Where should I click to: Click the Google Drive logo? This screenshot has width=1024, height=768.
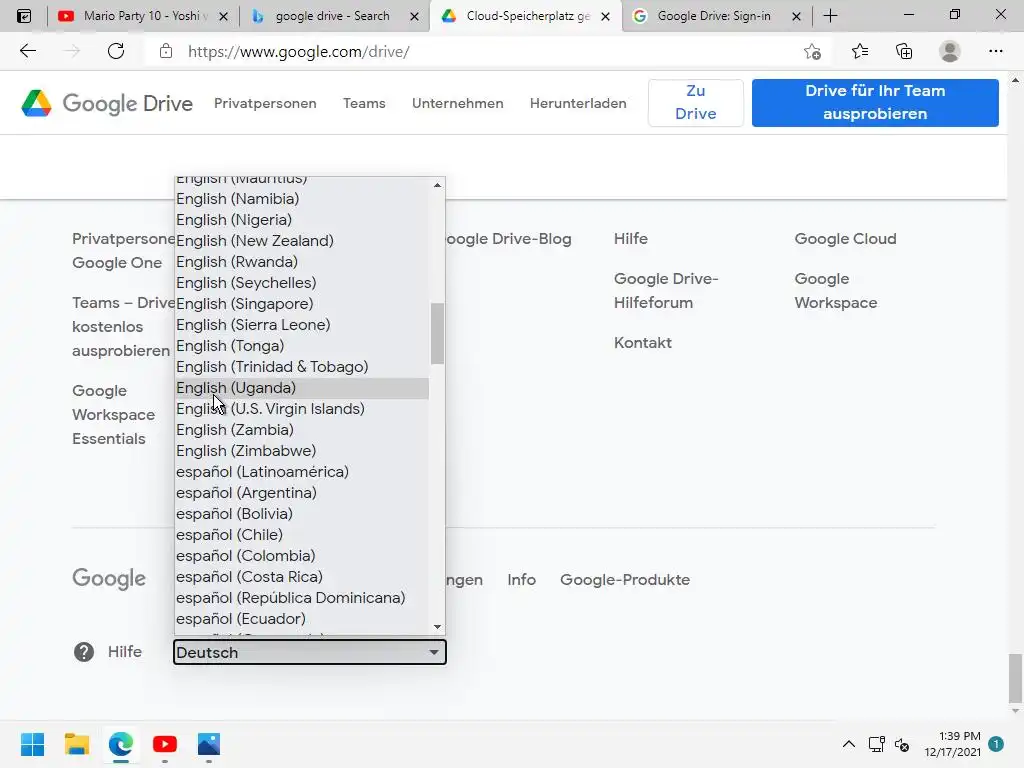[107, 103]
